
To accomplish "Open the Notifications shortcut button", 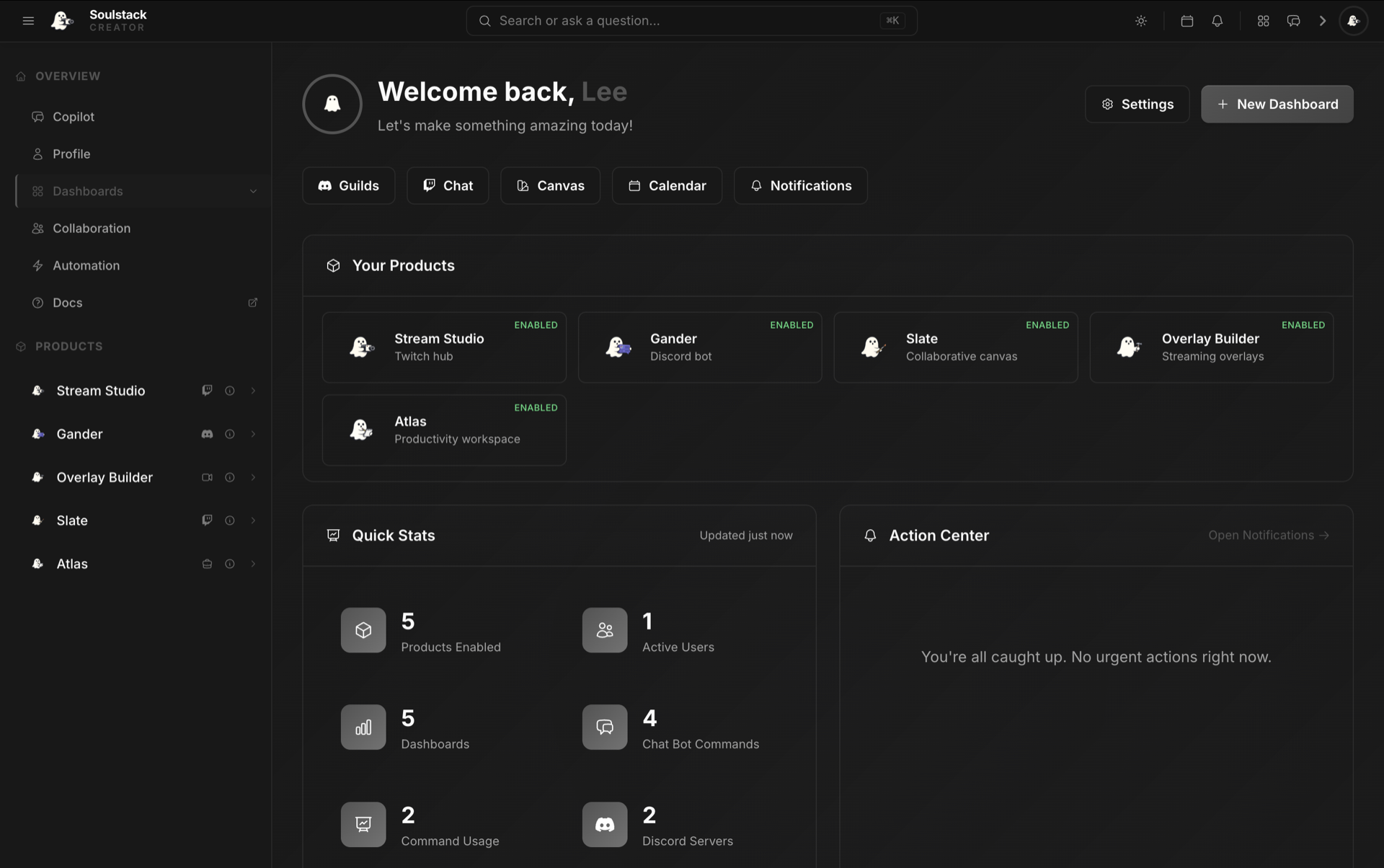I will pyautogui.click(x=801, y=185).
